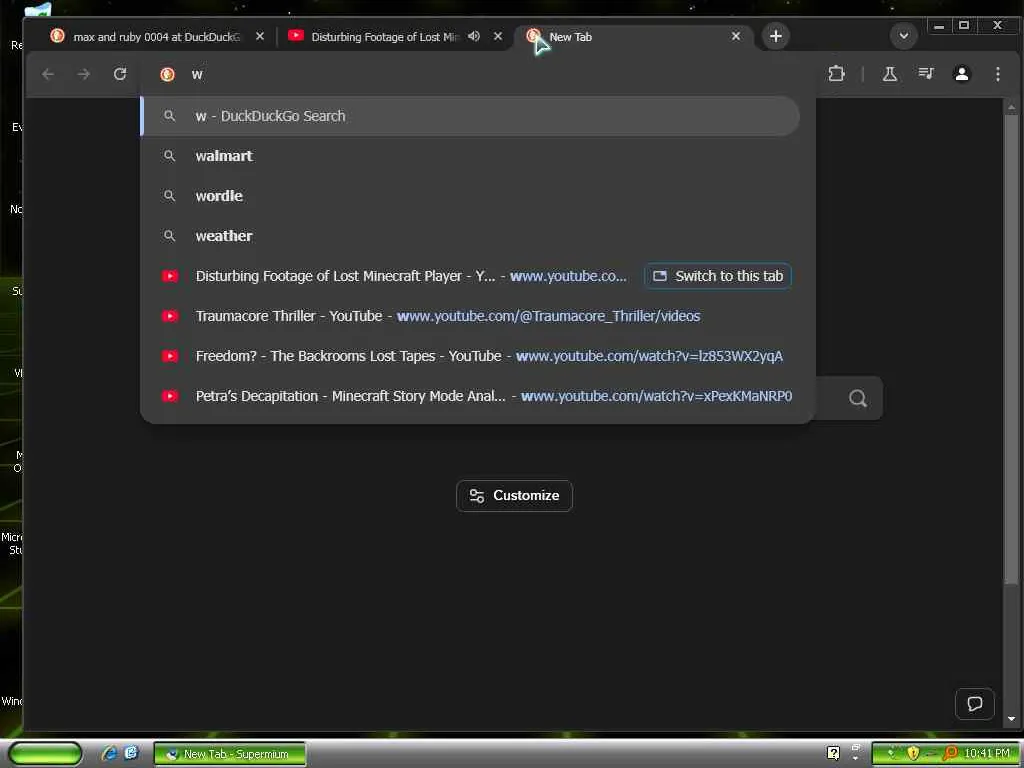
Task: Click YouTube icon beside Petra's Decapitation
Action: tap(170, 396)
